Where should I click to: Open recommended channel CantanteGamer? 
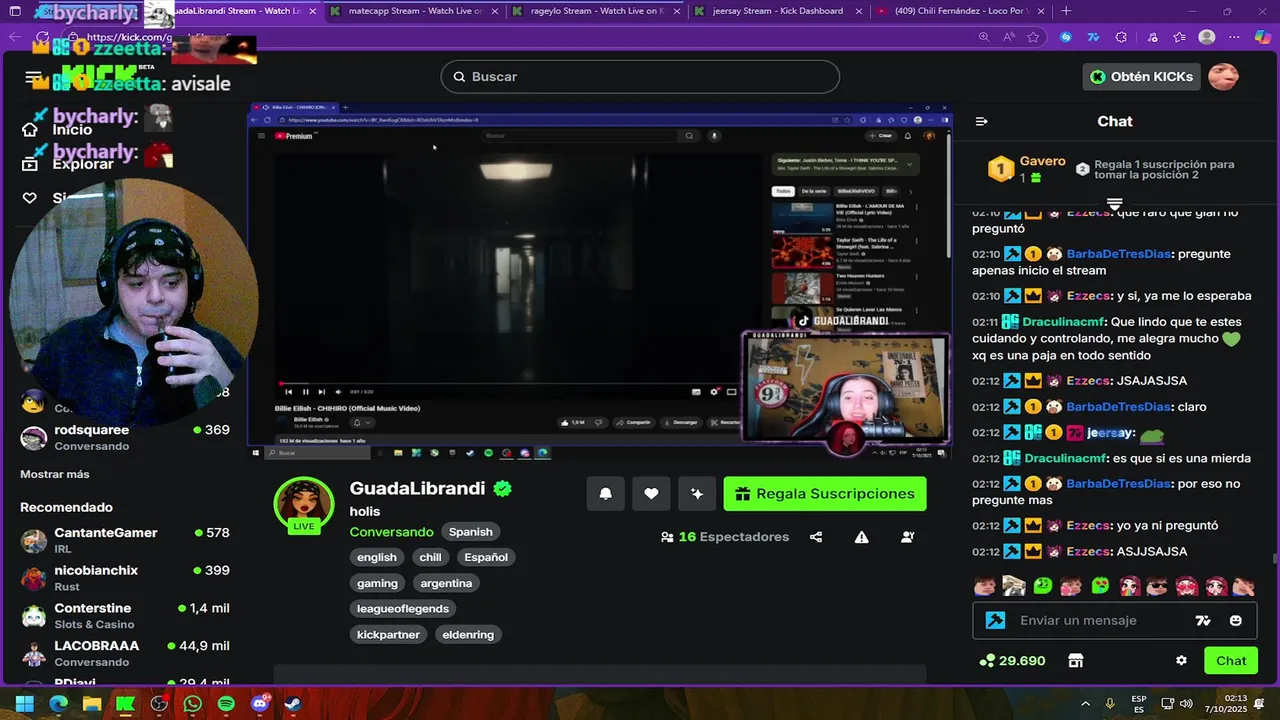click(x=124, y=541)
